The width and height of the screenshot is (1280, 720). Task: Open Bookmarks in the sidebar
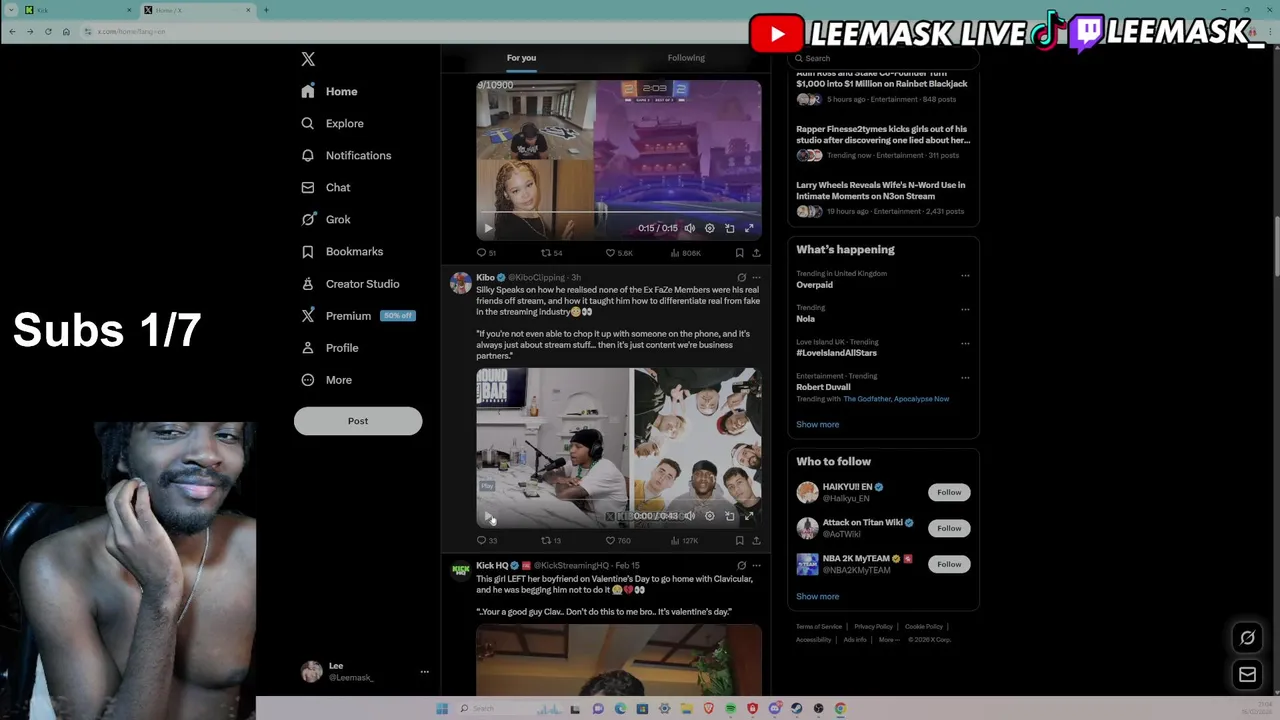tap(342, 251)
